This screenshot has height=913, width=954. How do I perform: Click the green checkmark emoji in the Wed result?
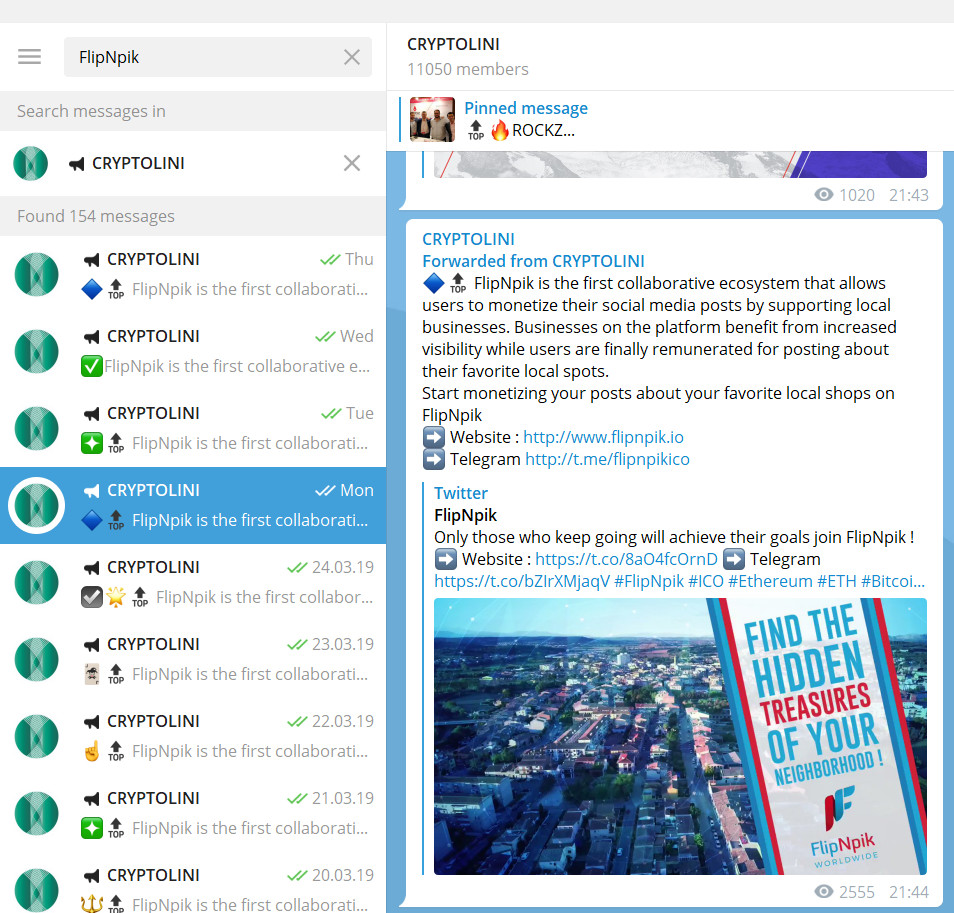[92, 366]
